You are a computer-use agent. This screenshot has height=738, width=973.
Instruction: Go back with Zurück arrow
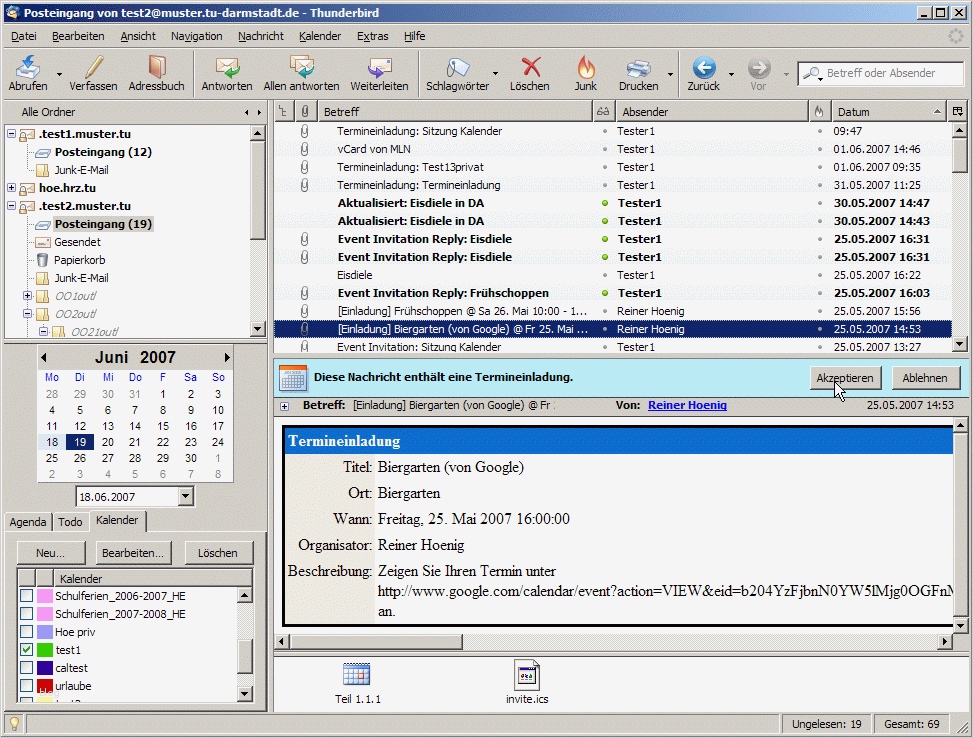[x=704, y=73]
